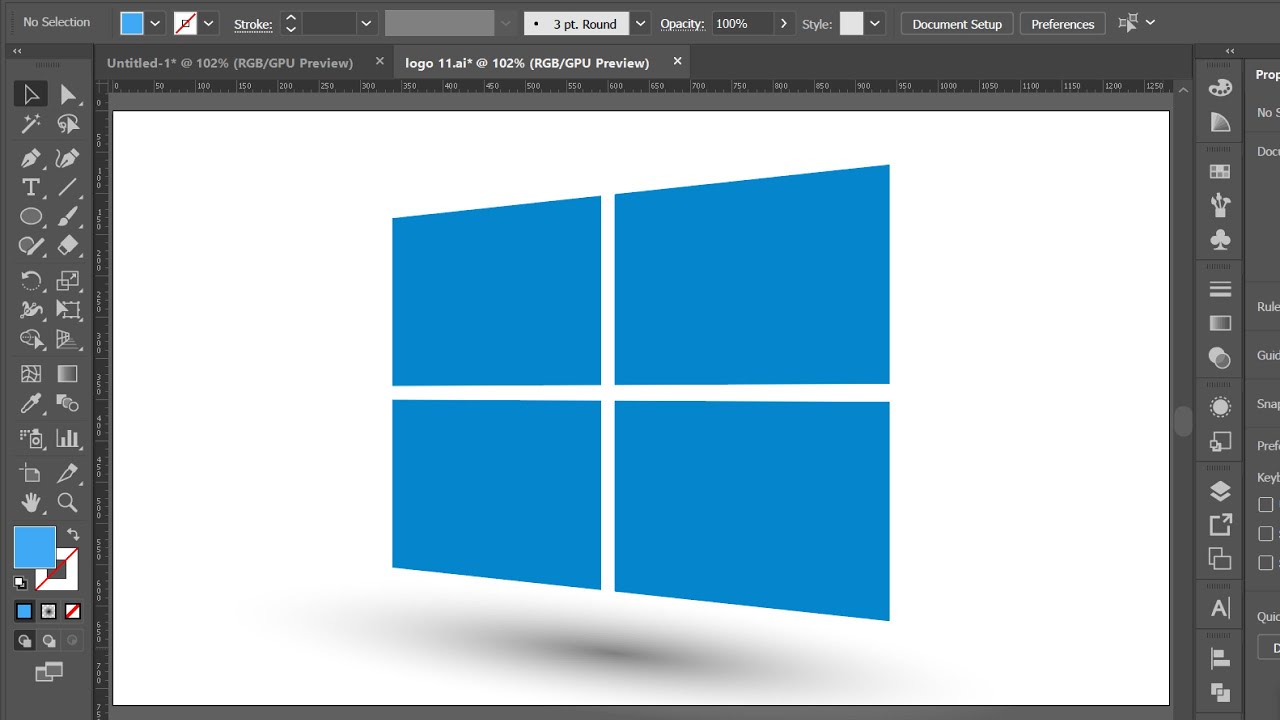Viewport: 1280px width, 720px height.
Task: Tick the first Keyboard Increment checkbox
Action: pos(1266,505)
